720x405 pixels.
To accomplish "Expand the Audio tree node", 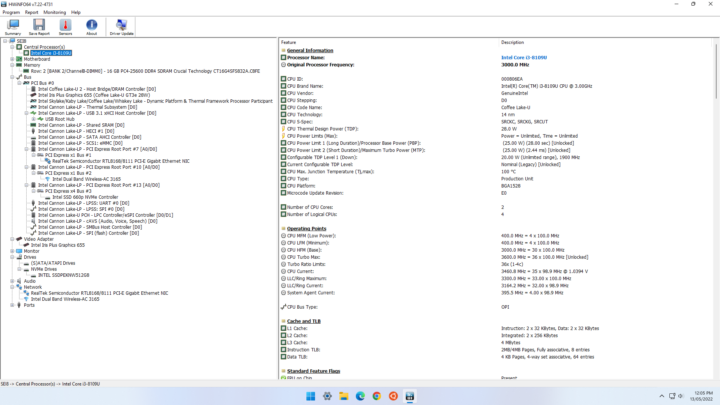I will tap(12, 281).
